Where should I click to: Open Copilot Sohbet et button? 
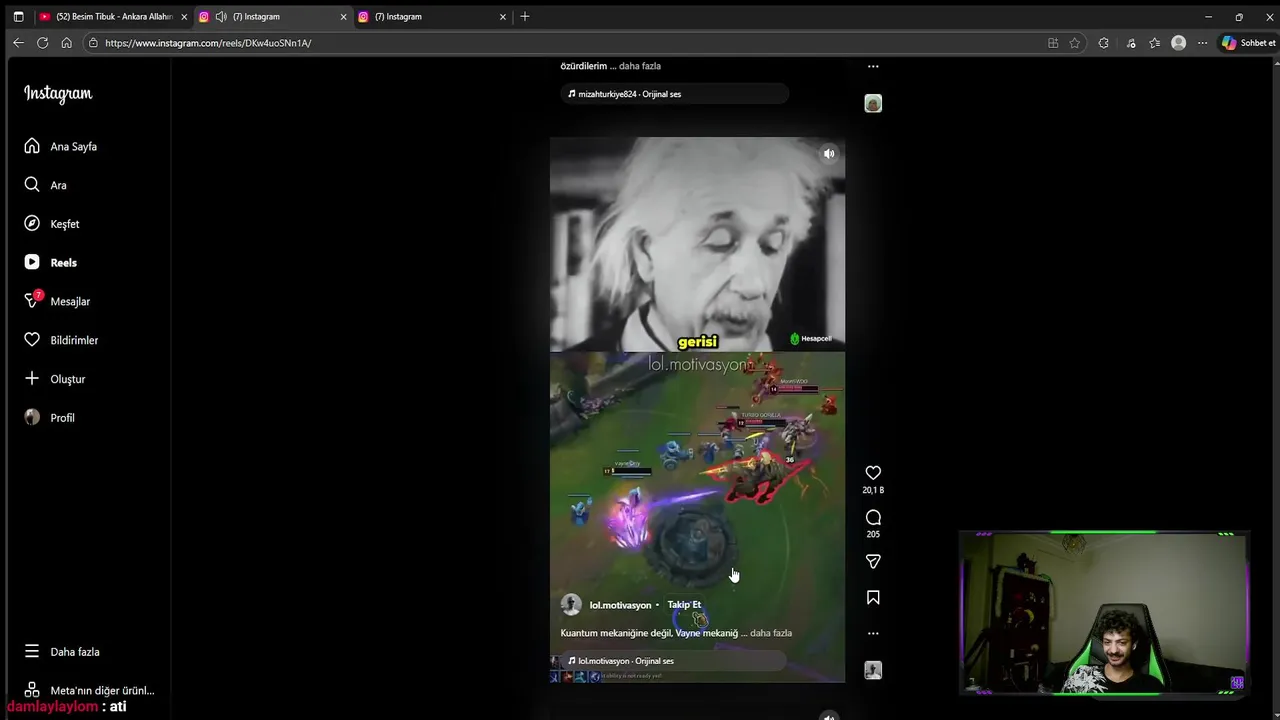(1248, 43)
